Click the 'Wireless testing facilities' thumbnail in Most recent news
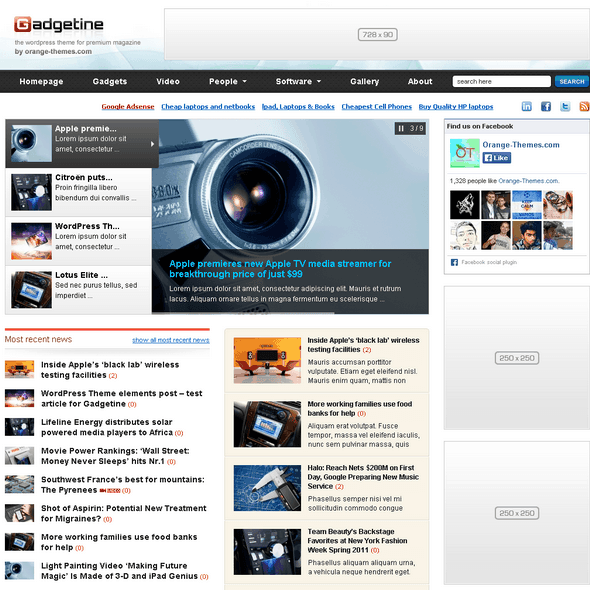The height and width of the screenshot is (590, 590). (x=20, y=369)
